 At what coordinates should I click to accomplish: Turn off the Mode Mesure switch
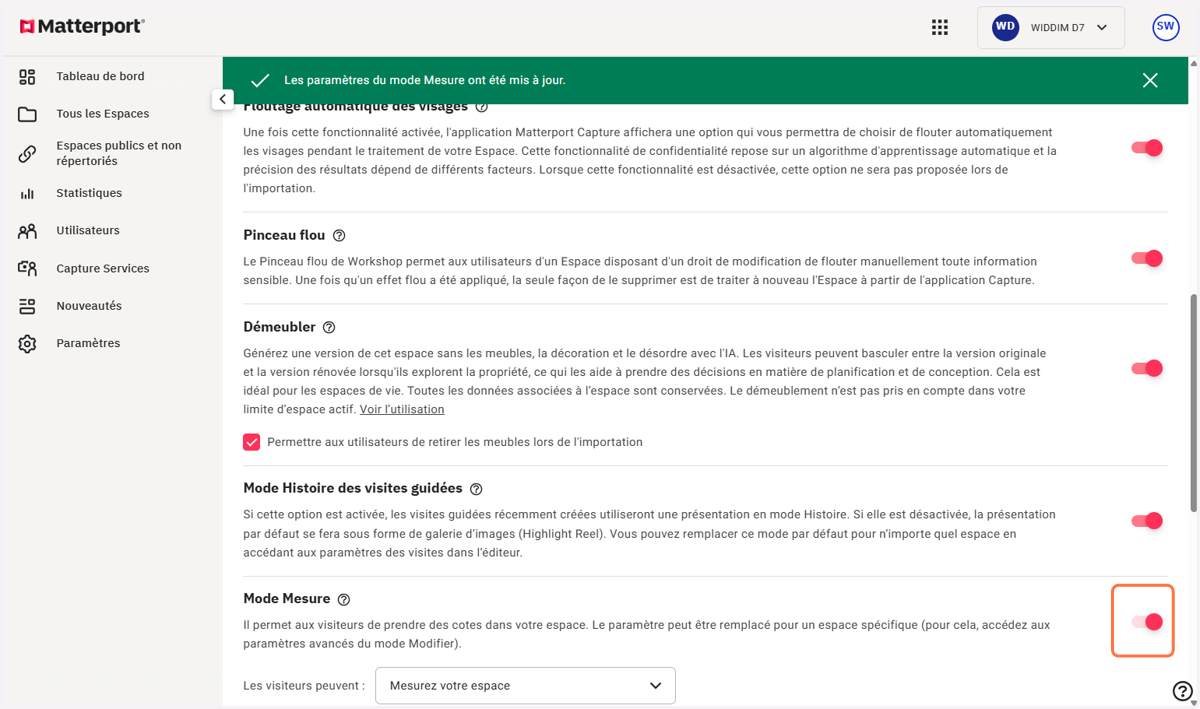point(1147,622)
